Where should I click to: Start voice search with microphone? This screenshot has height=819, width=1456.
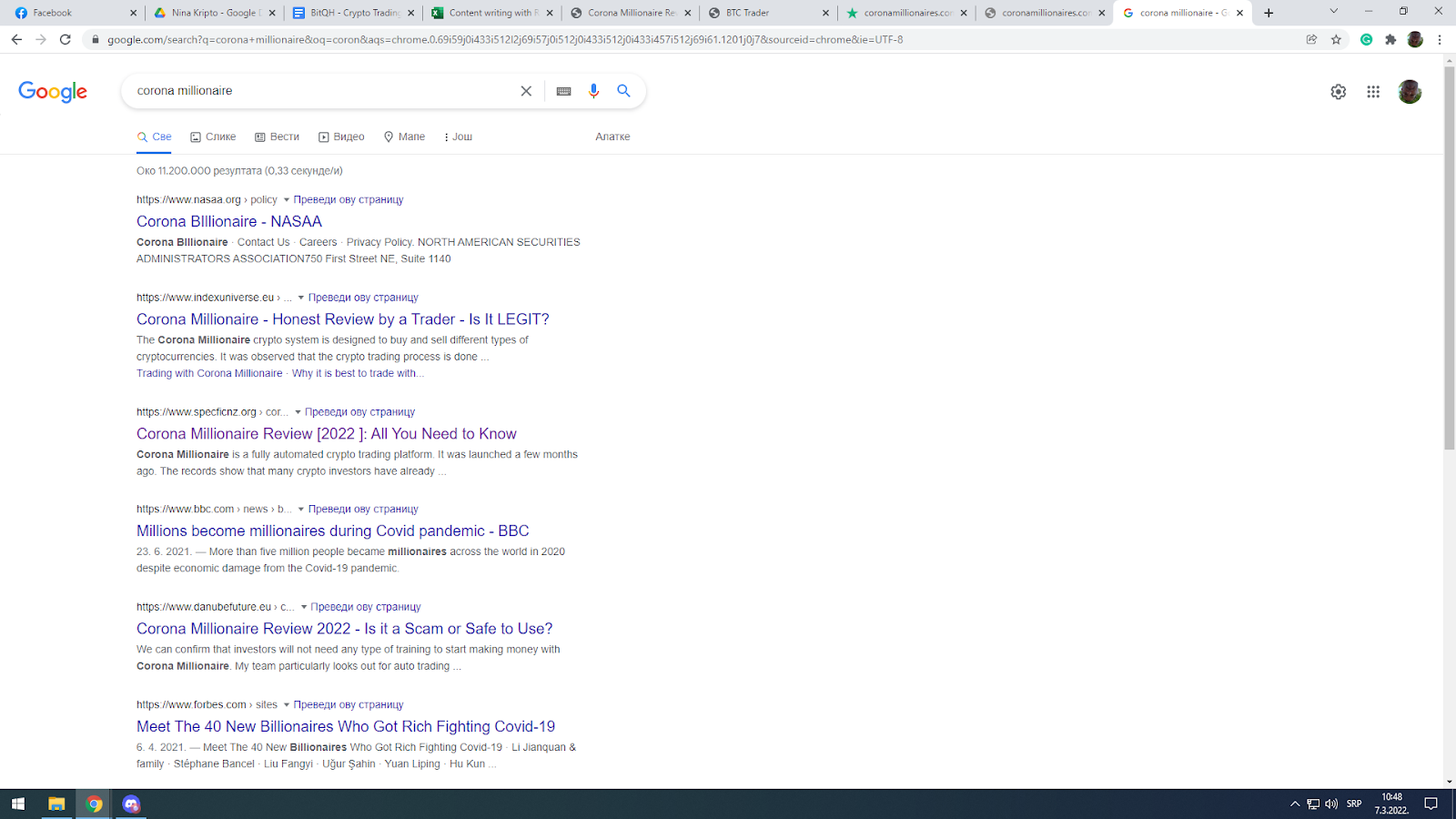tap(593, 91)
